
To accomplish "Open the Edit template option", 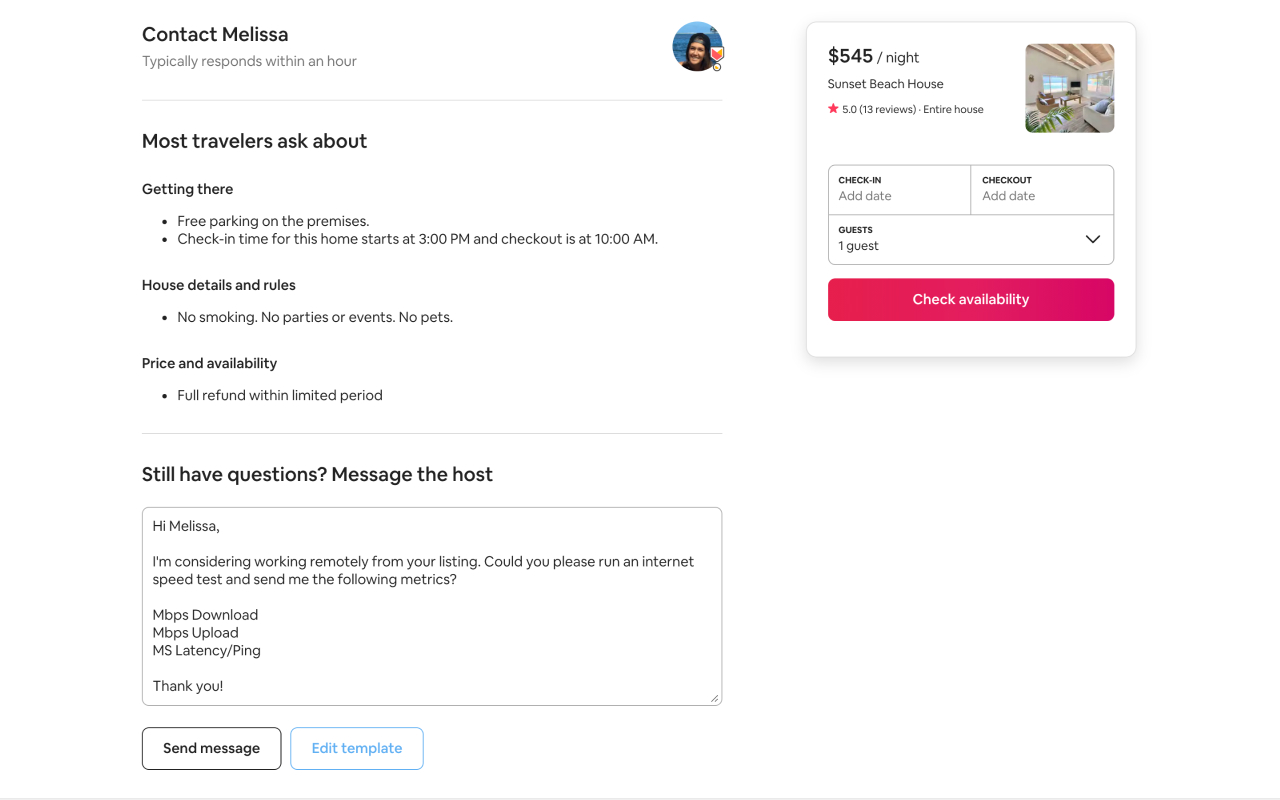I will (x=356, y=748).
